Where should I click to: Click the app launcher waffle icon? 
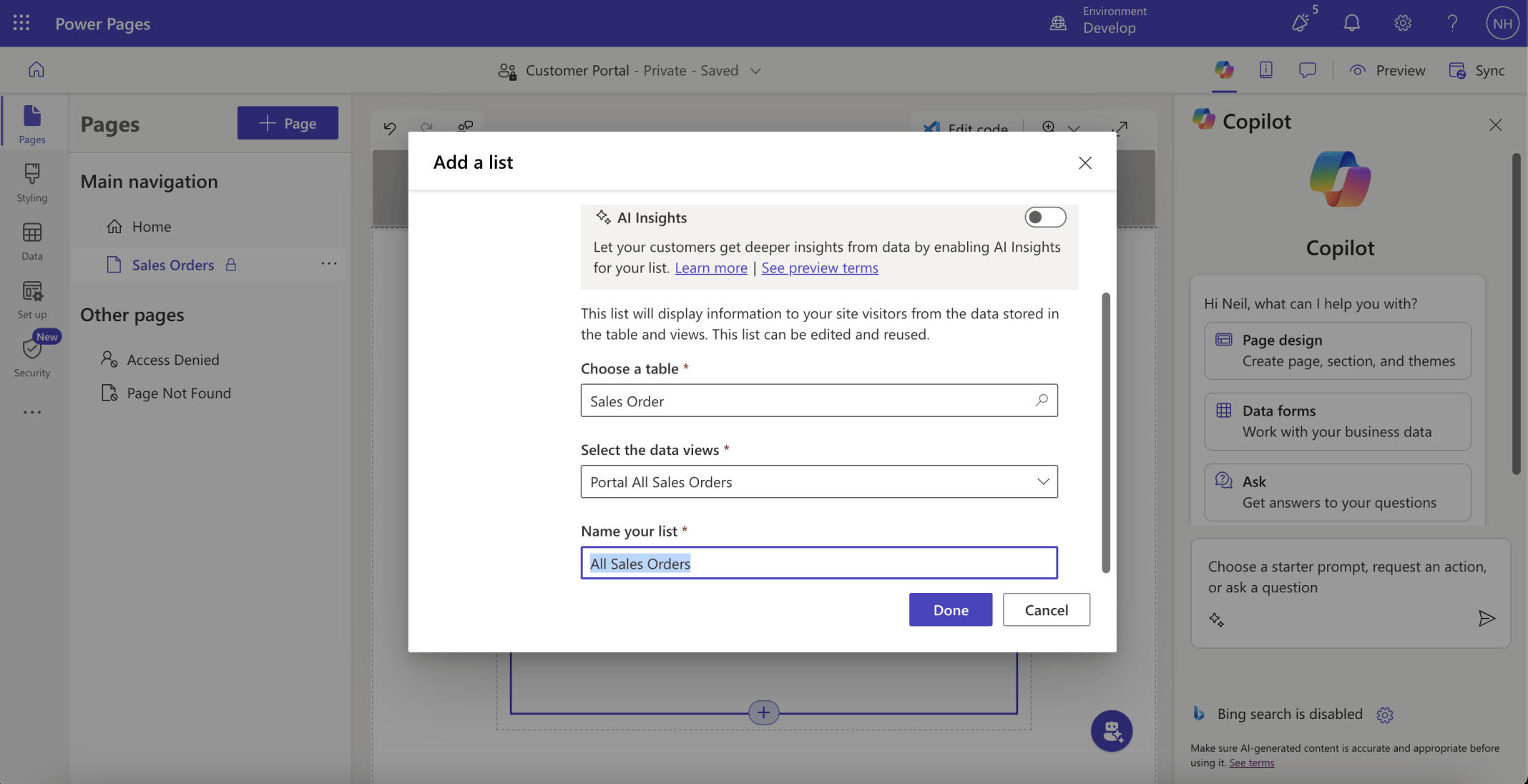tap(21, 23)
